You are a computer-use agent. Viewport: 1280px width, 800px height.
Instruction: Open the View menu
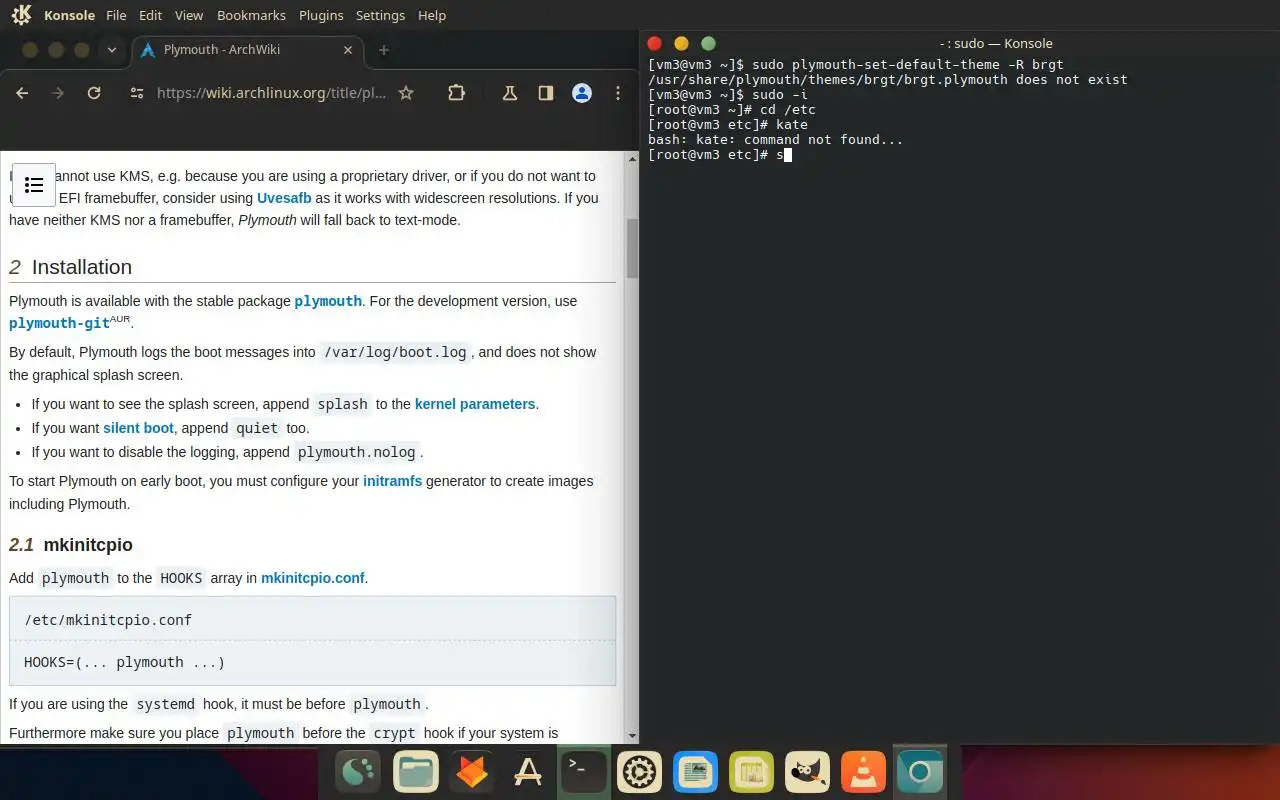coord(189,15)
